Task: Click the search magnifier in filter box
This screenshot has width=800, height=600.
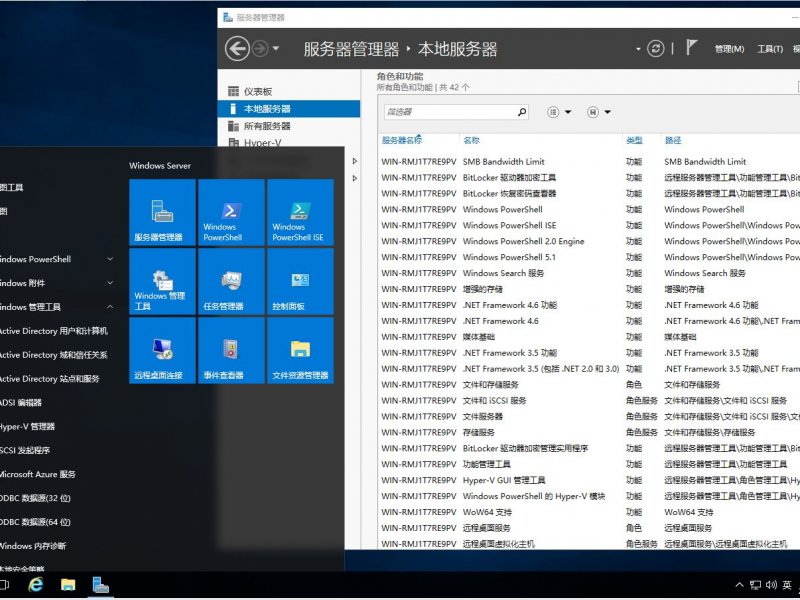Action: coord(522,112)
